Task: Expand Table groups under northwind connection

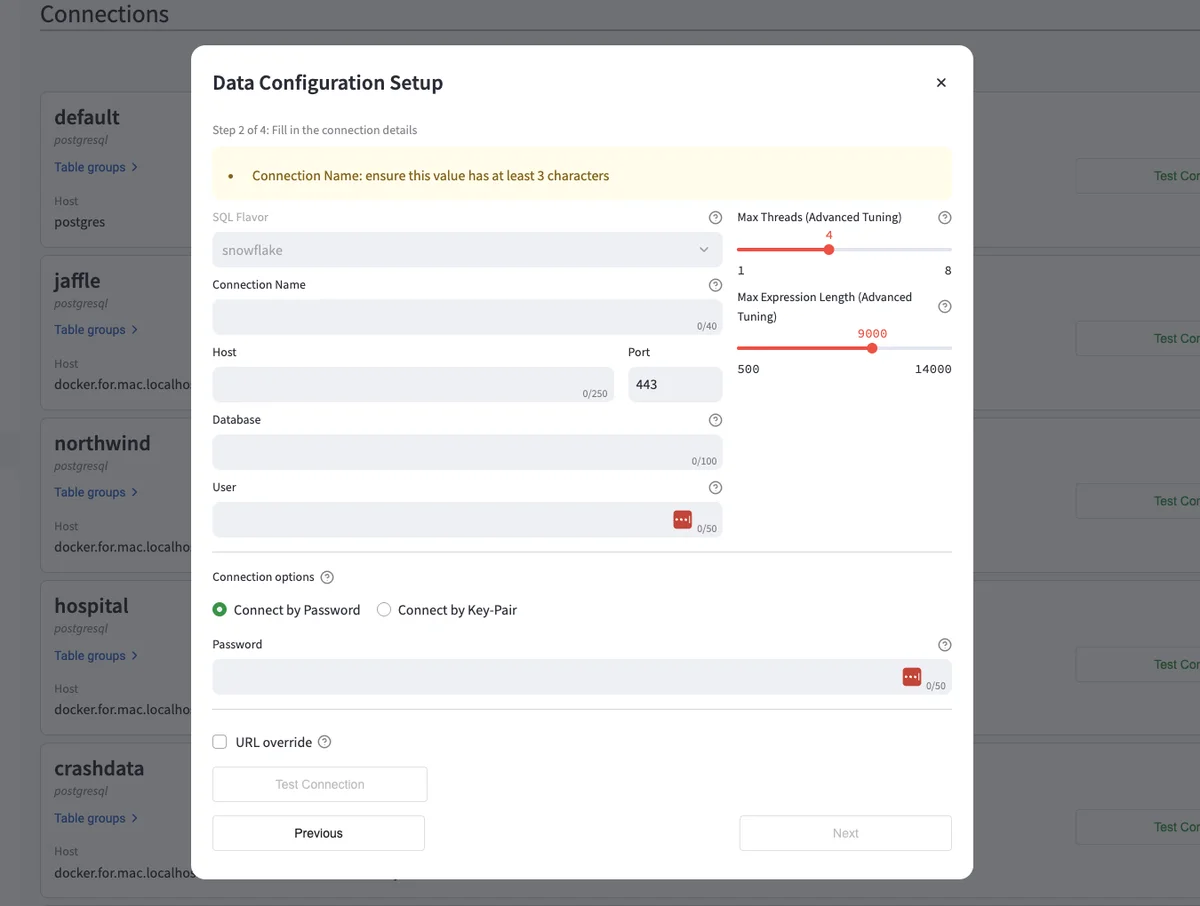Action: [x=96, y=492]
